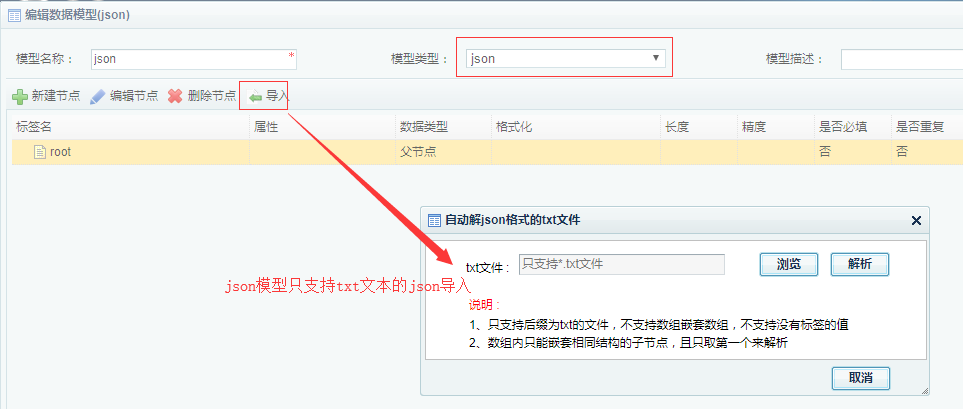Click the 精度 column header

point(754,127)
